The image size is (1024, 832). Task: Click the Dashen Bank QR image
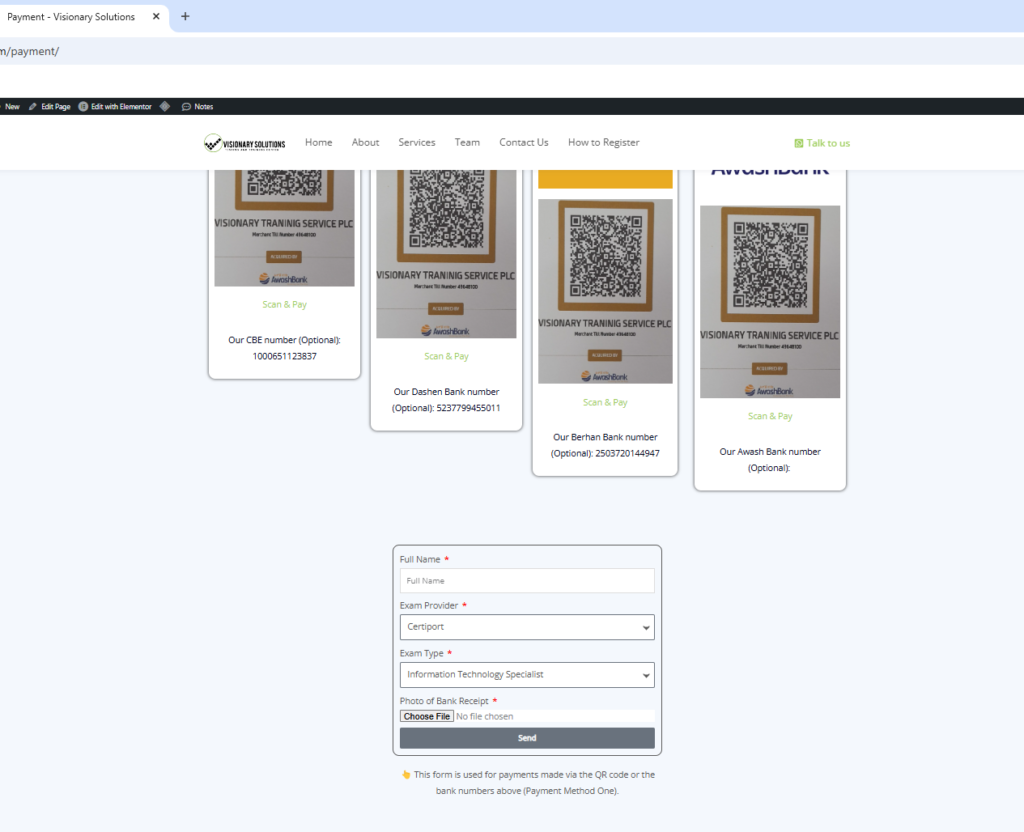[x=446, y=254]
